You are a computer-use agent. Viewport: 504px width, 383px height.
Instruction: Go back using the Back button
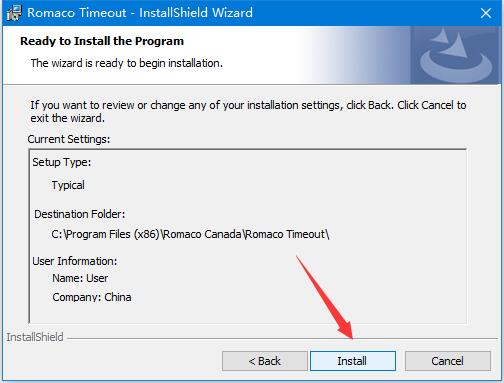tap(265, 361)
